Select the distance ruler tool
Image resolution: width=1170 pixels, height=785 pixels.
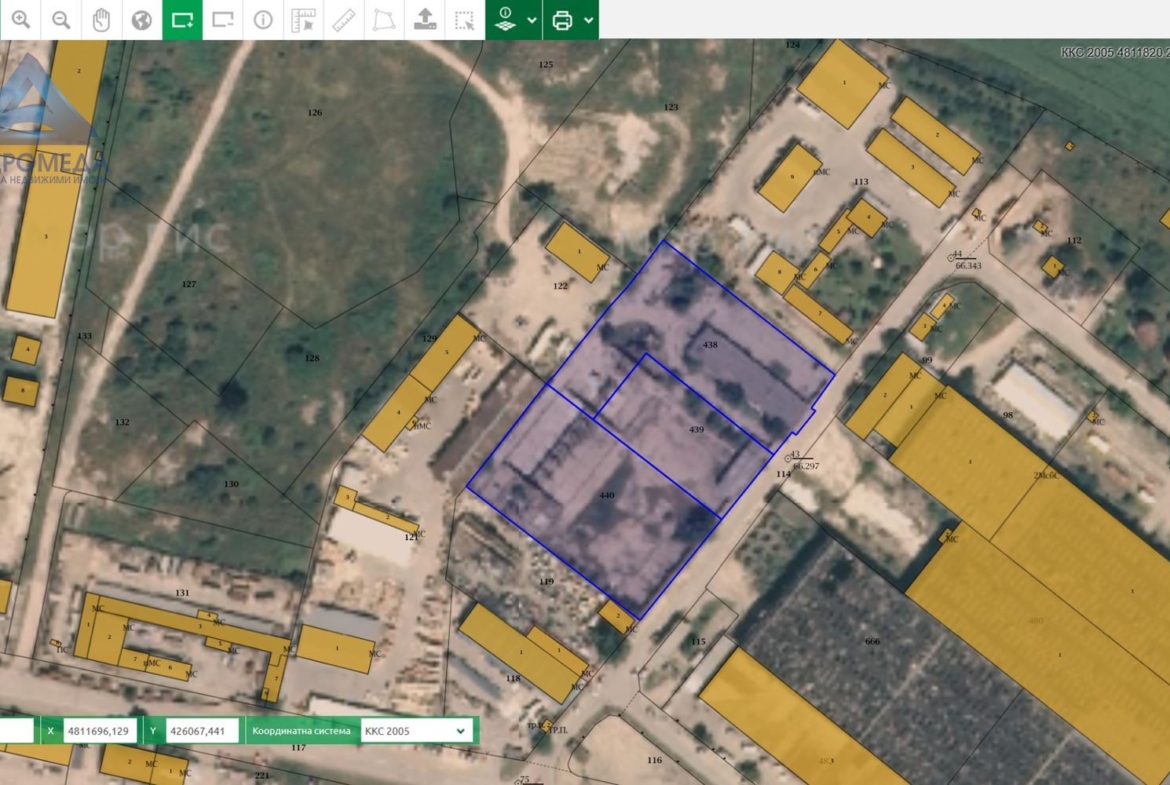[344, 20]
